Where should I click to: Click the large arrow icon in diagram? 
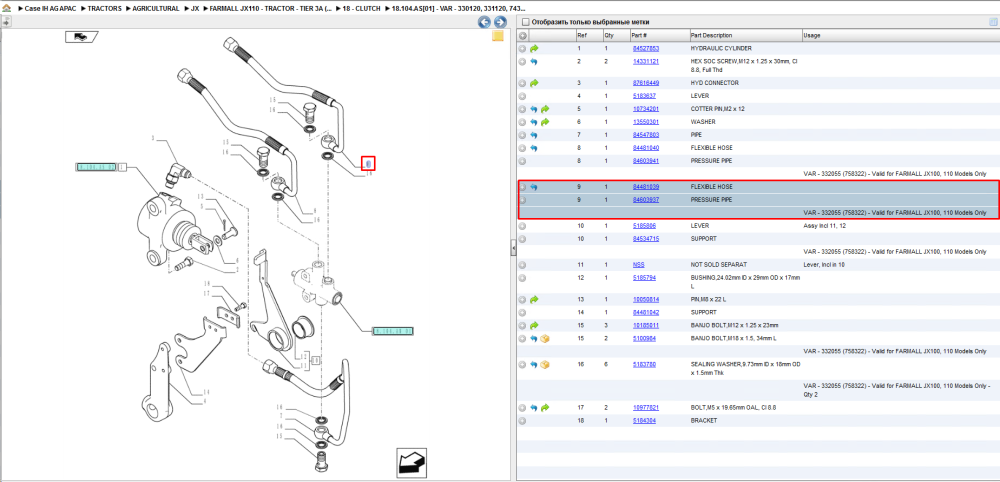pyautogui.click(x=411, y=462)
